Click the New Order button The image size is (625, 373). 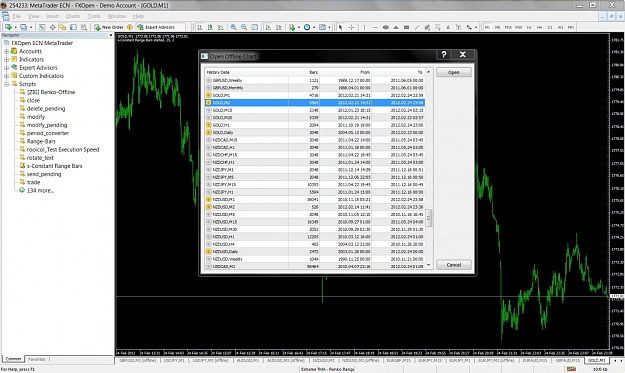click(x=109, y=27)
